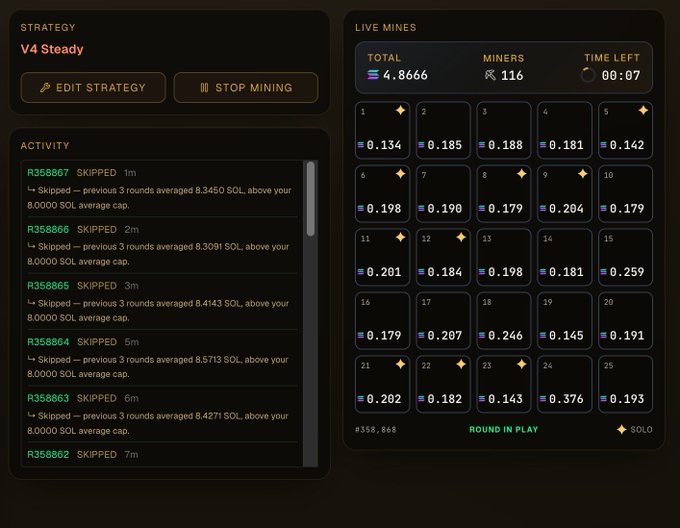Select mine tile number 18
The image size is (680, 528).
504,321
